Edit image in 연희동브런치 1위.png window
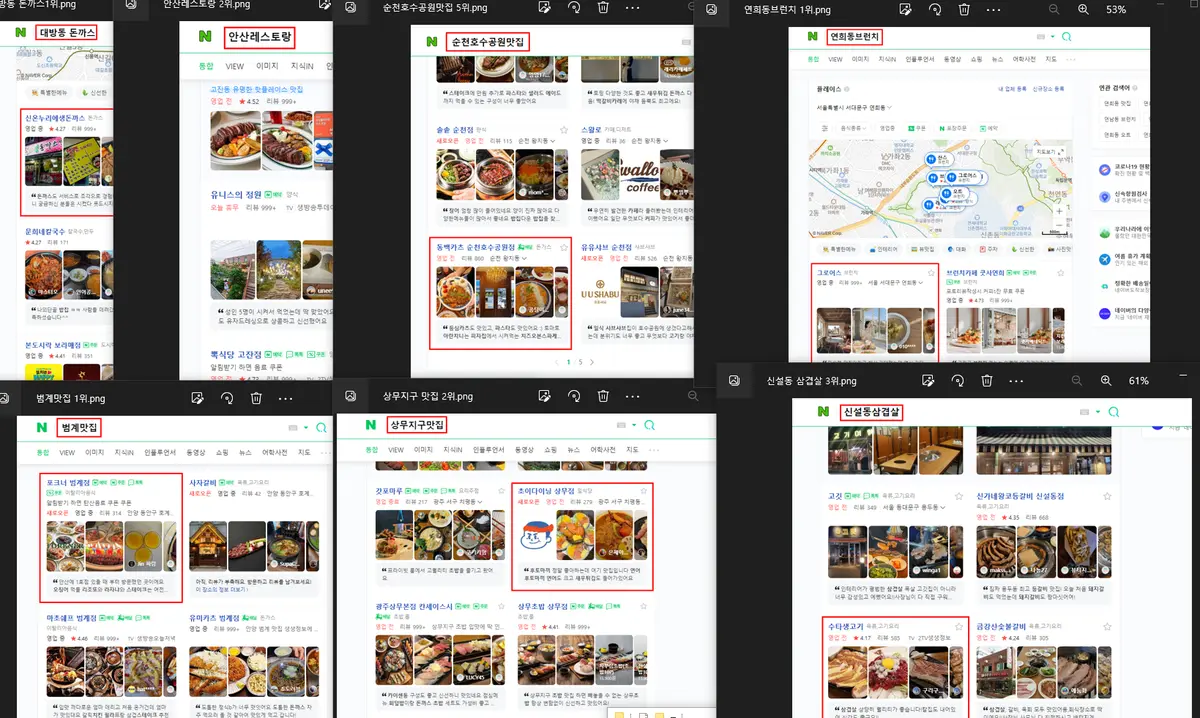Screen dimensions: 1200x718 click(904, 9)
